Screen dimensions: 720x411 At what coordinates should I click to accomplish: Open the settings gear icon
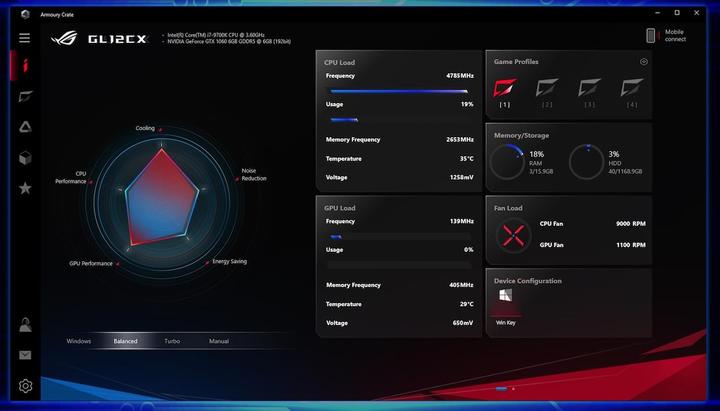point(25,386)
